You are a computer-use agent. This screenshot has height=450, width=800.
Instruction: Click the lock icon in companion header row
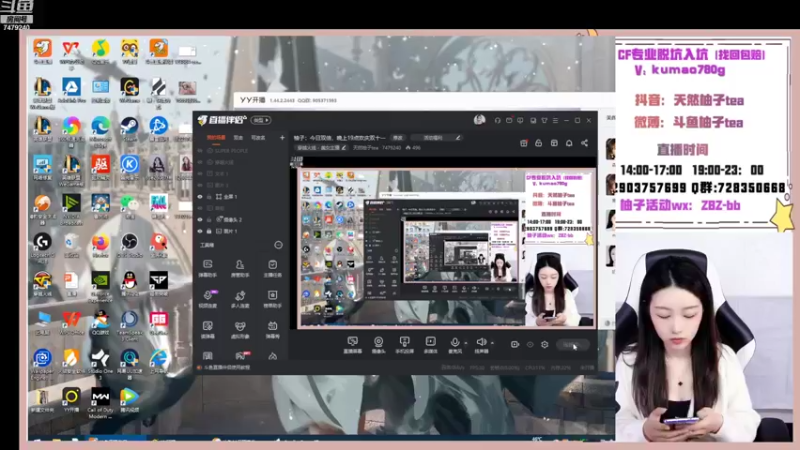coord(538,143)
